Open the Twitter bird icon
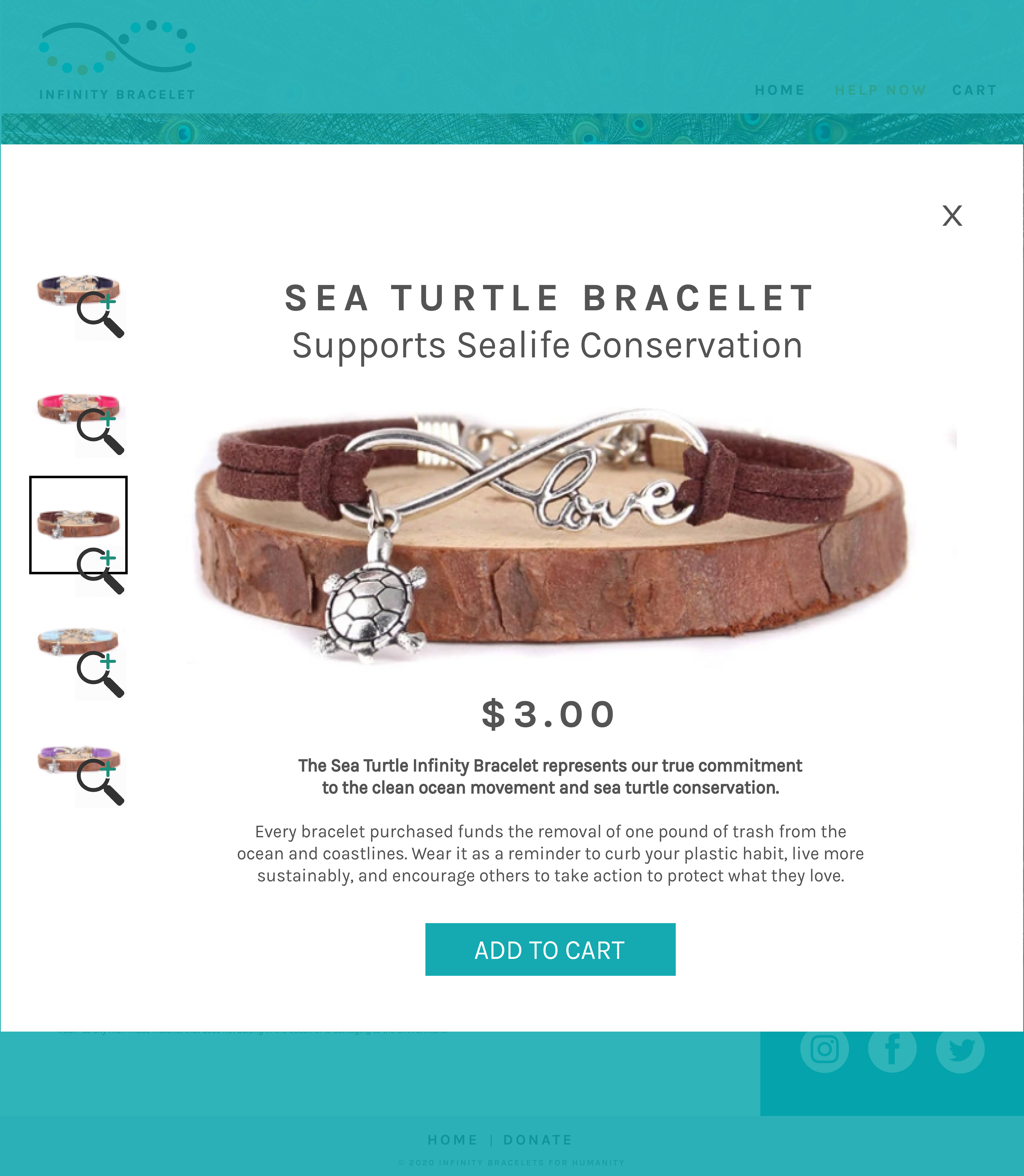Image resolution: width=1024 pixels, height=1176 pixels. (960, 1049)
